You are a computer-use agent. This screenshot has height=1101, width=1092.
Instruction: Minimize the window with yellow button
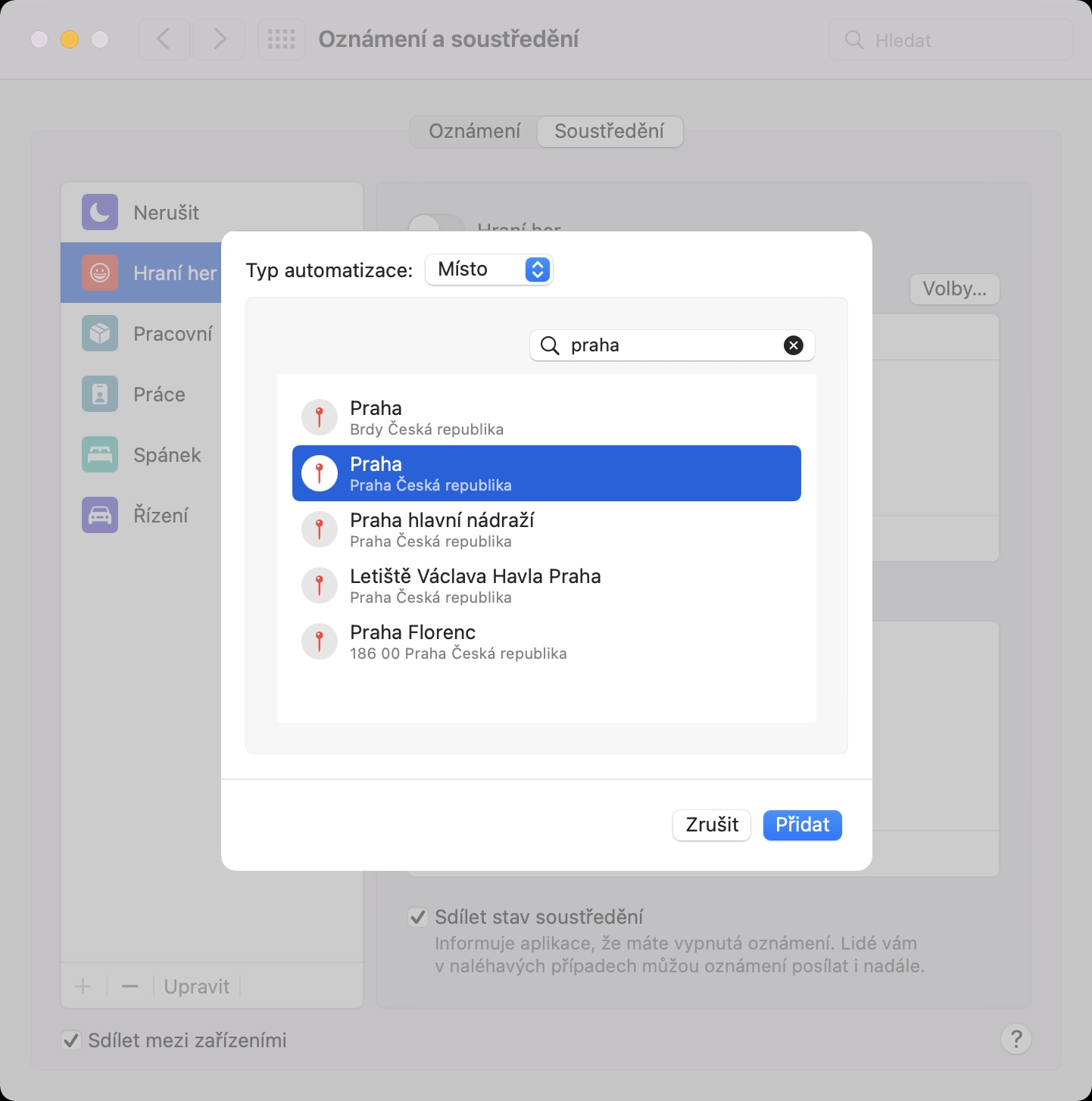[70, 39]
